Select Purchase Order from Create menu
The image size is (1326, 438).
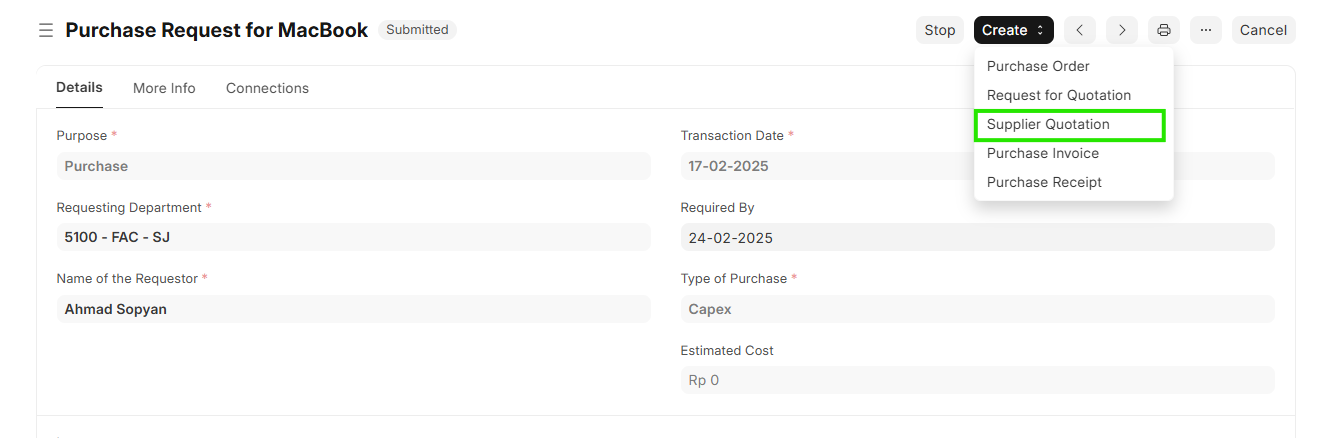tap(1038, 66)
